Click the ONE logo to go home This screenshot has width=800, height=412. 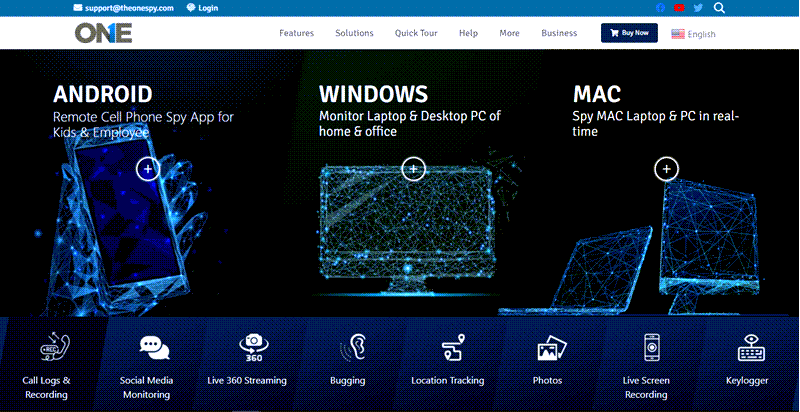[x=103, y=33]
